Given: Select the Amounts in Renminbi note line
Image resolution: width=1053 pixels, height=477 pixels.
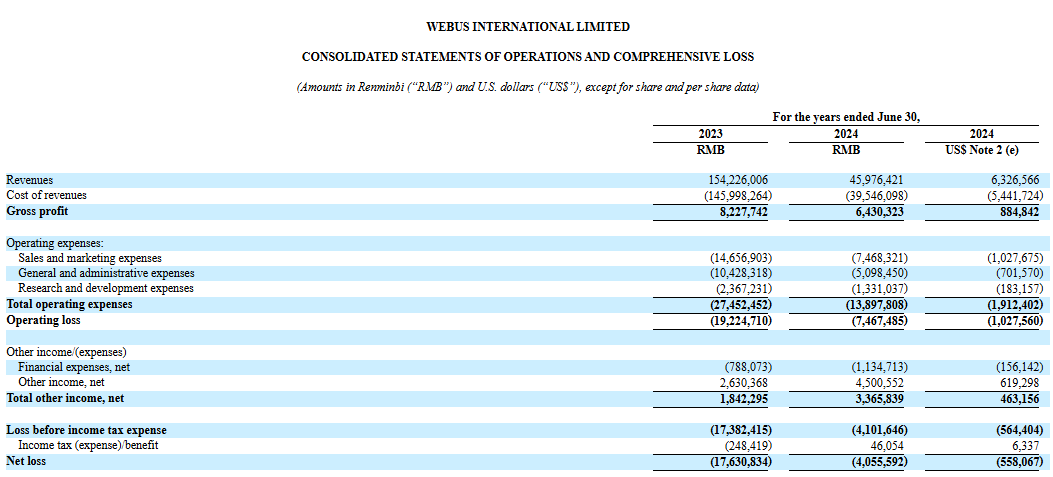Looking at the screenshot, I should pyautogui.click(x=528, y=87).
